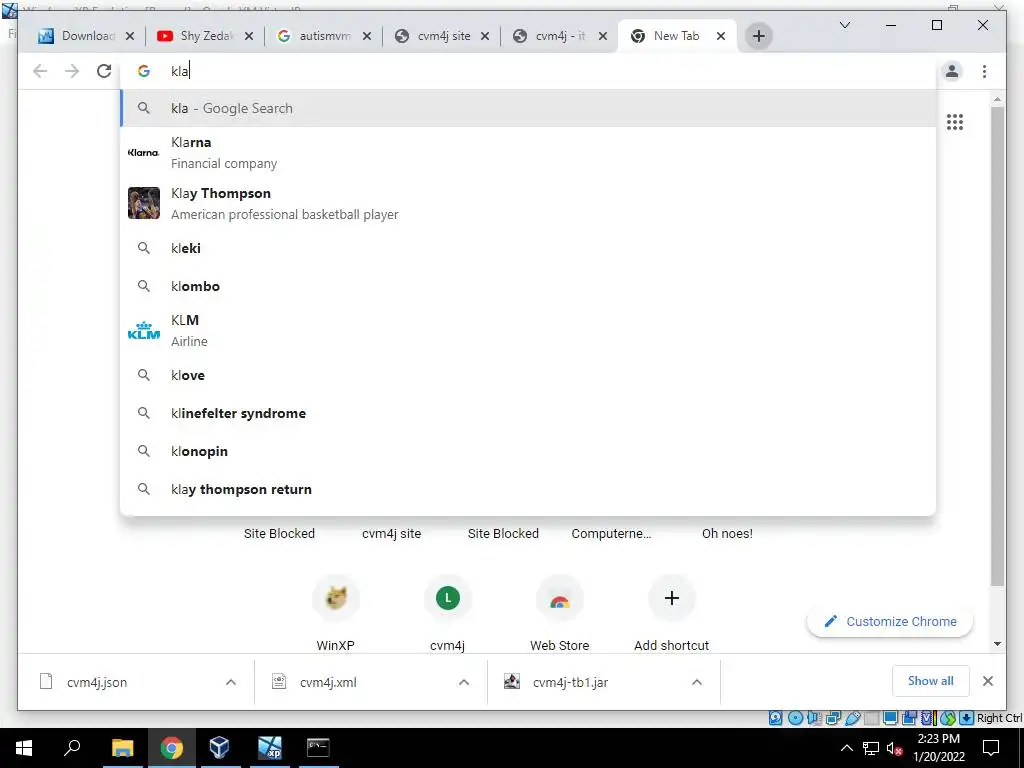Click the VirtualBox recording status icon
Image resolution: width=1024 pixels, height=768 pixels.
909,718
